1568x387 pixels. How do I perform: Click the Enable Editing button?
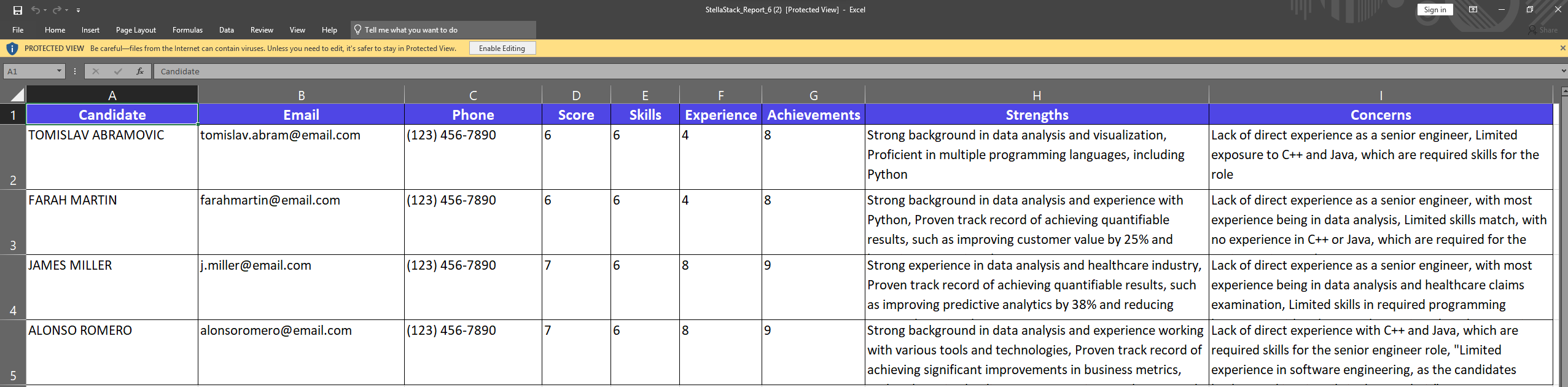click(x=502, y=49)
